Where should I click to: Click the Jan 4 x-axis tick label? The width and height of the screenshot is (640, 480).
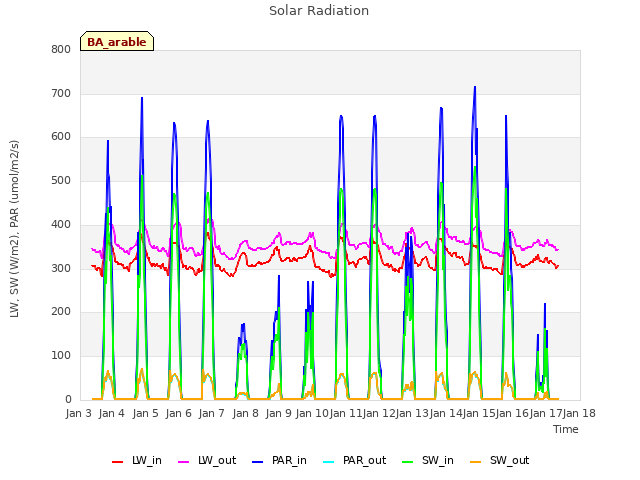pos(112,413)
